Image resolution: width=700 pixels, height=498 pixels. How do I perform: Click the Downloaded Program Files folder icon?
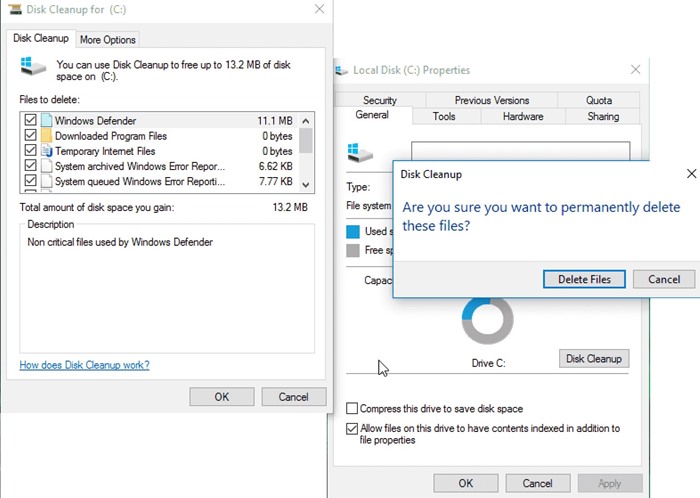click(46, 135)
